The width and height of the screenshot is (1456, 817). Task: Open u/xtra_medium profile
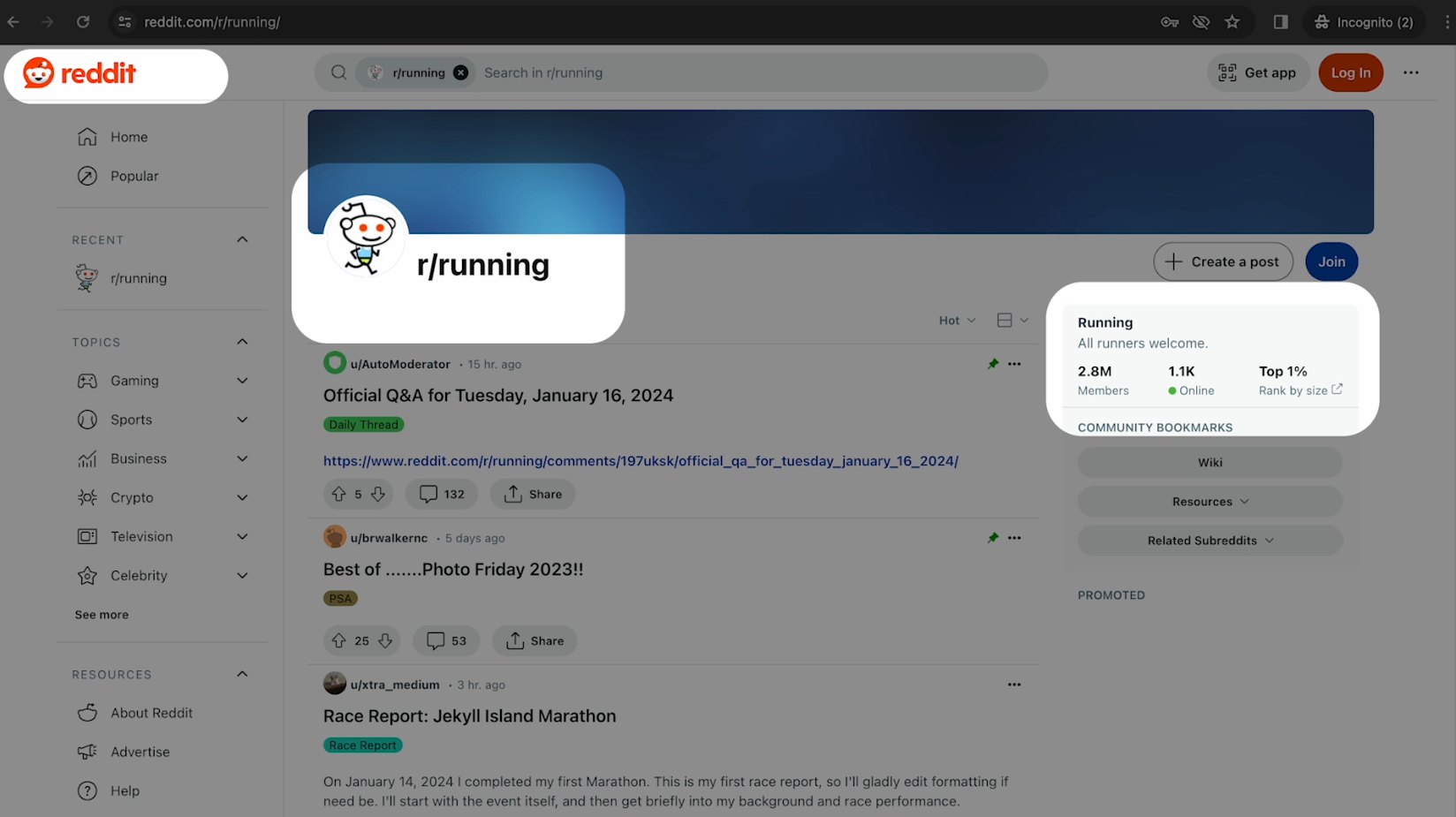(x=395, y=685)
